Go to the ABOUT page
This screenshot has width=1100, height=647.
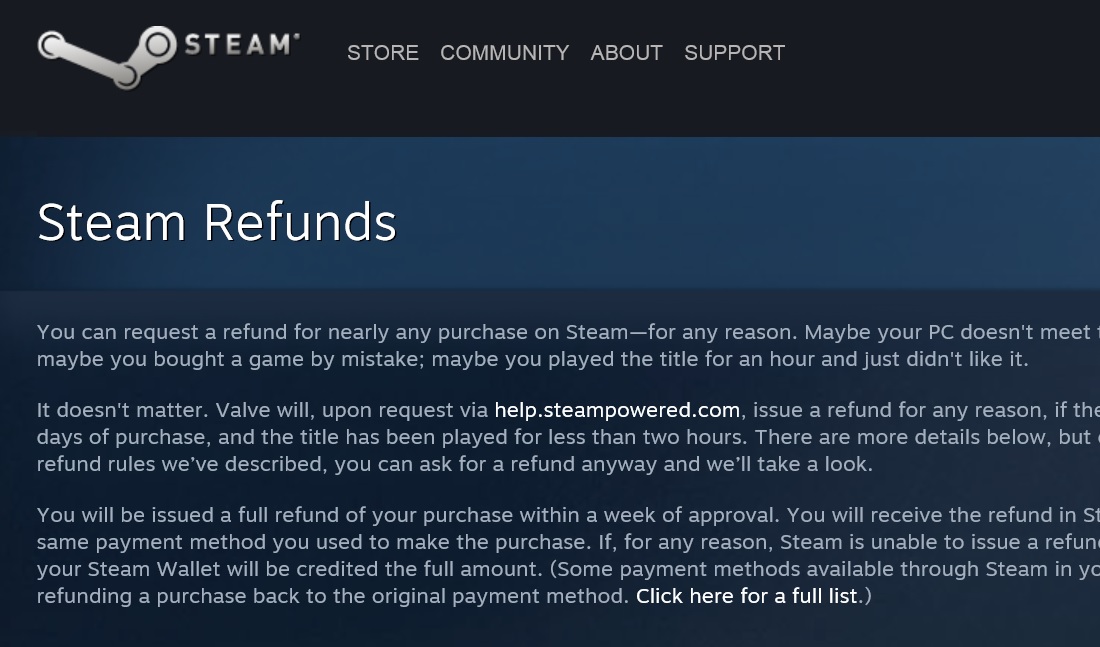pos(626,53)
